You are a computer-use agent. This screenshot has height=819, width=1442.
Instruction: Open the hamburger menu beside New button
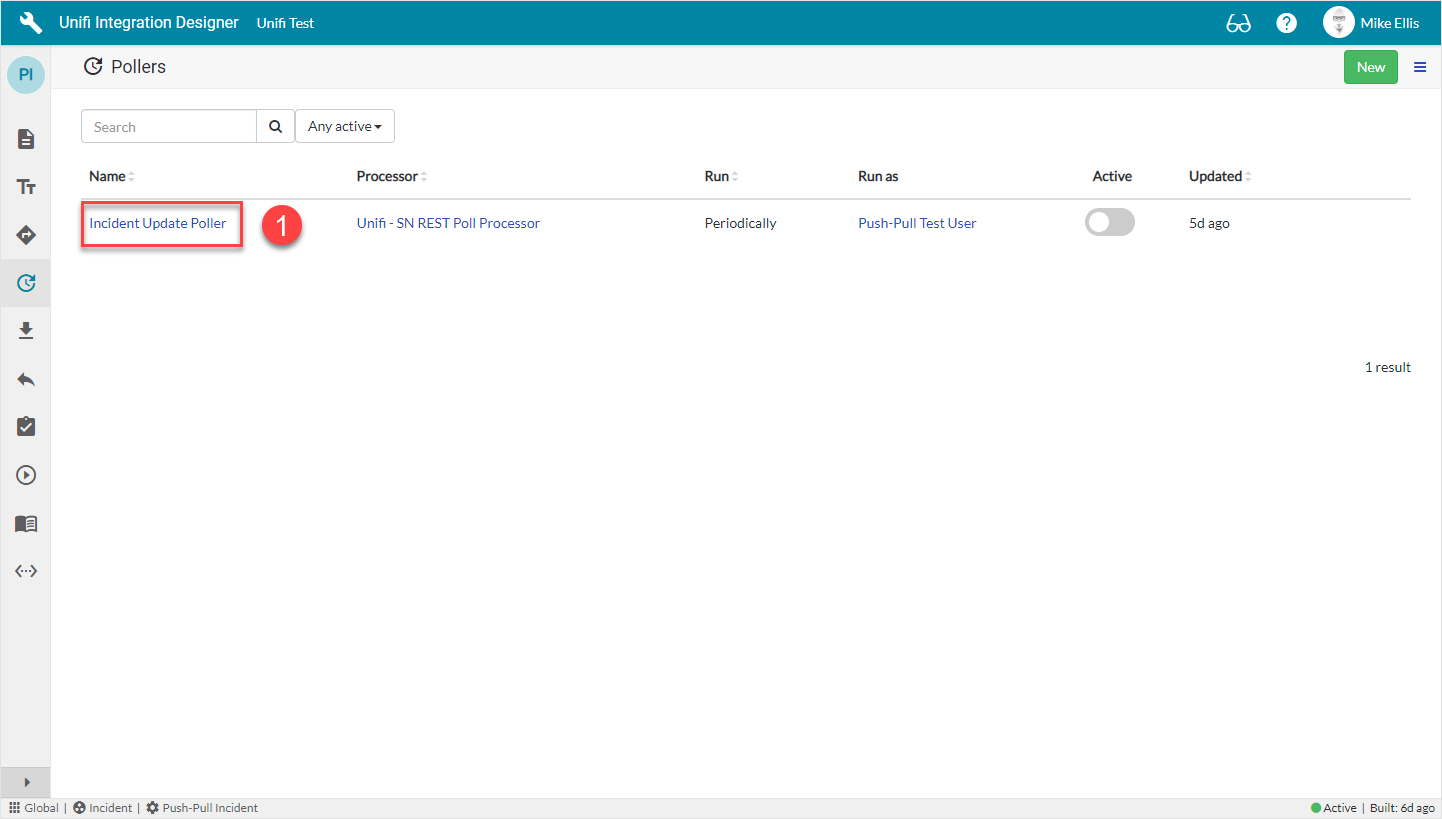[1420, 67]
